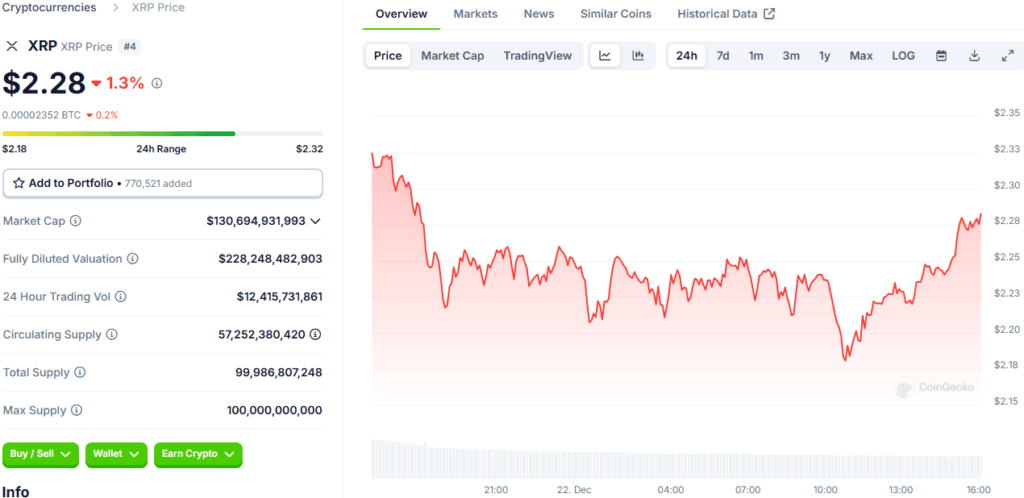Switch to the Markets tab
The height and width of the screenshot is (498, 1024).
pos(475,14)
